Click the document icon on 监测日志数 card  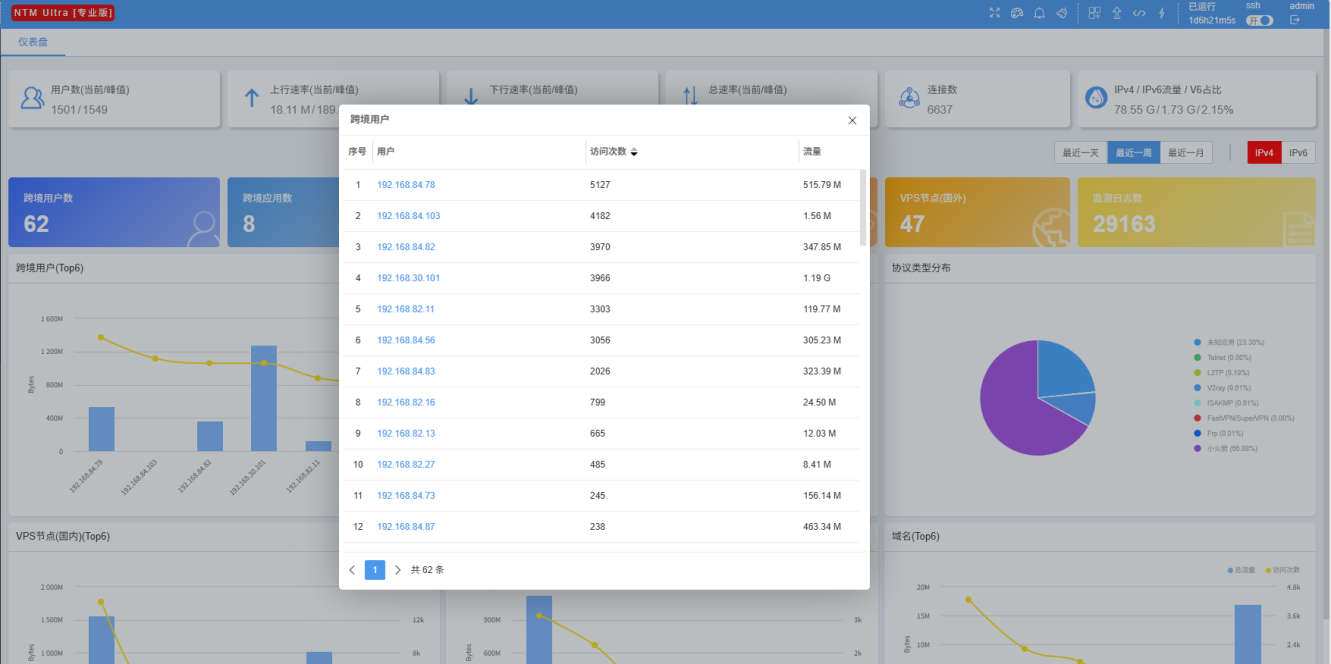tap(1298, 228)
